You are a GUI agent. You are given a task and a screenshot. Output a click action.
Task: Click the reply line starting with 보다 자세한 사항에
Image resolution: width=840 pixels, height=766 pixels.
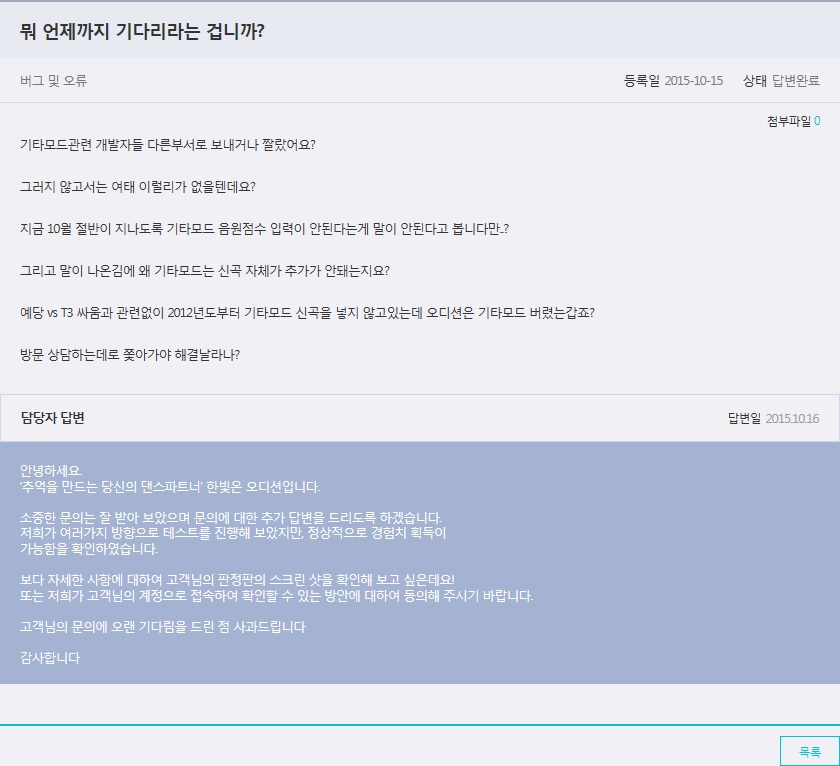[x=237, y=580]
